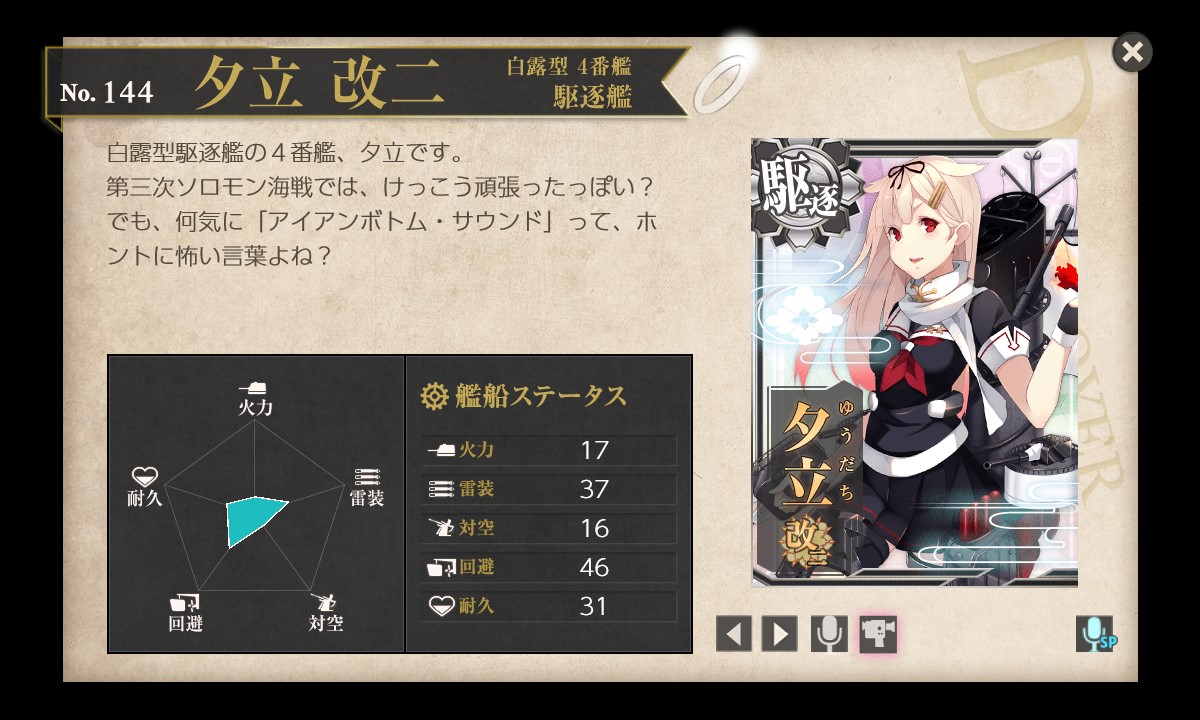This screenshot has height=720, width=1200.
Task: Select the 対空 anti-air stat row
Action: 549,528
